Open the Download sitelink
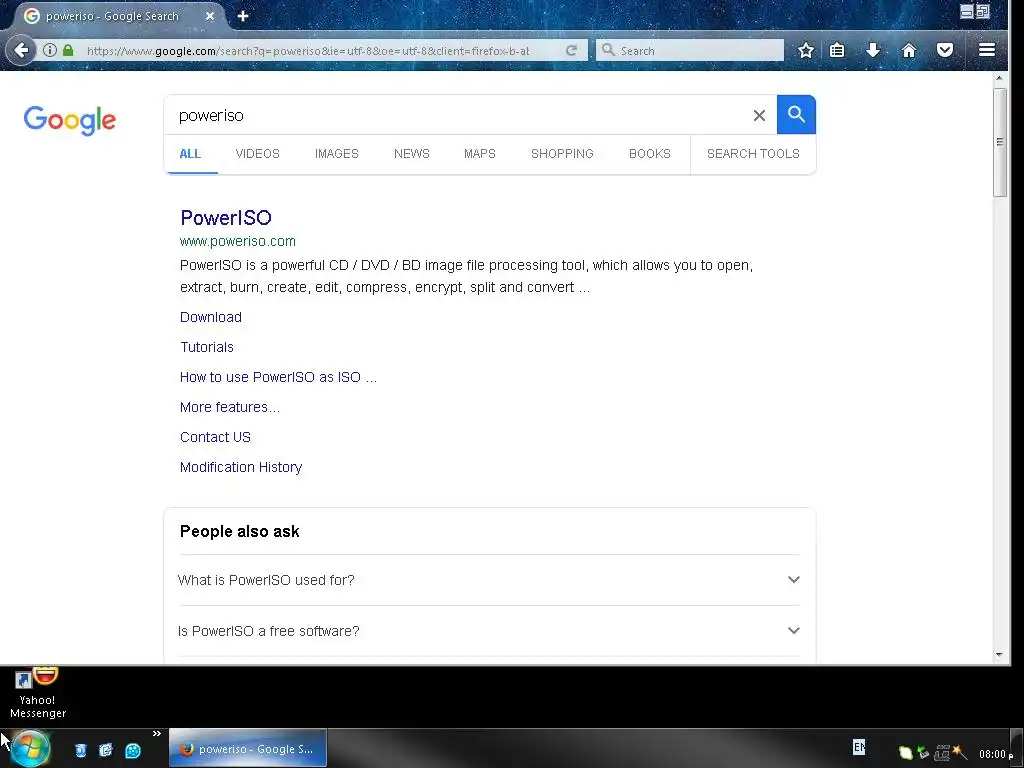 coord(210,317)
